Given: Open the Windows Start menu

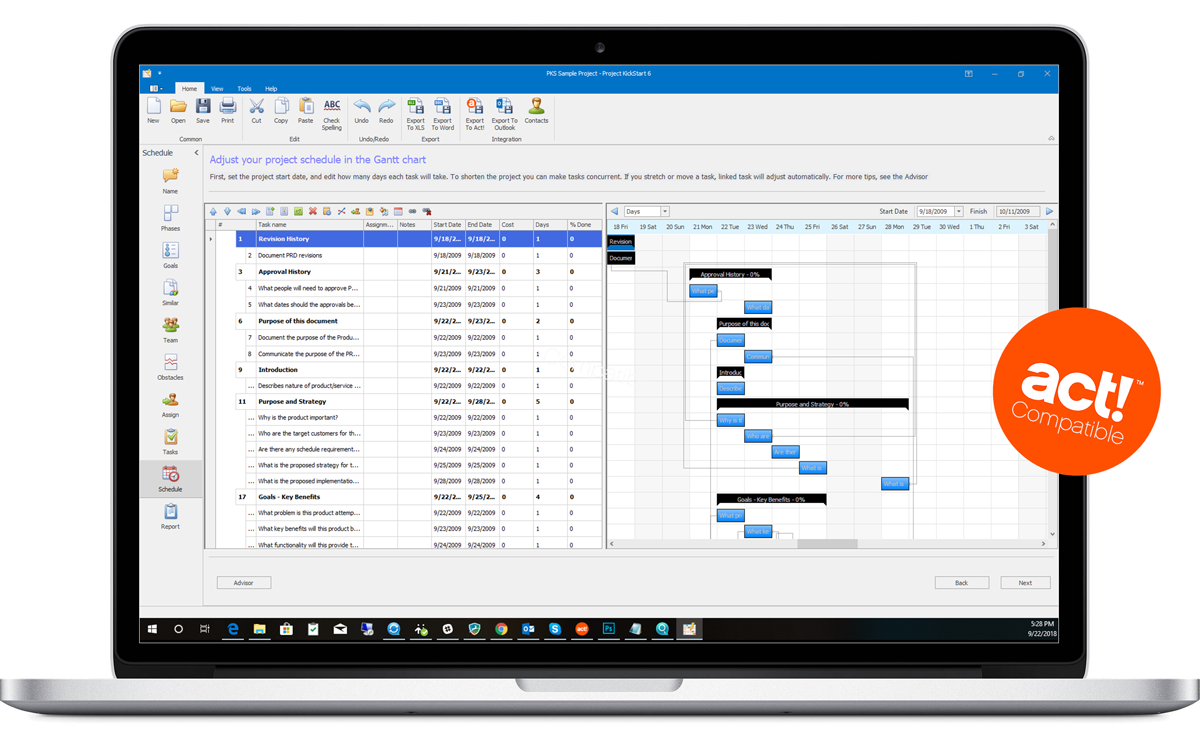Looking at the screenshot, I should coord(153,629).
